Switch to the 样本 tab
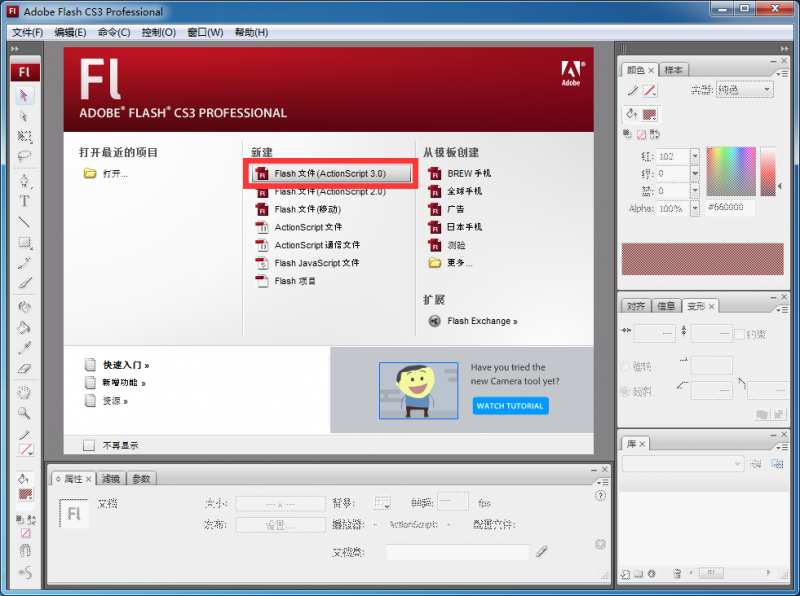The height and width of the screenshot is (596, 800). 673,70
